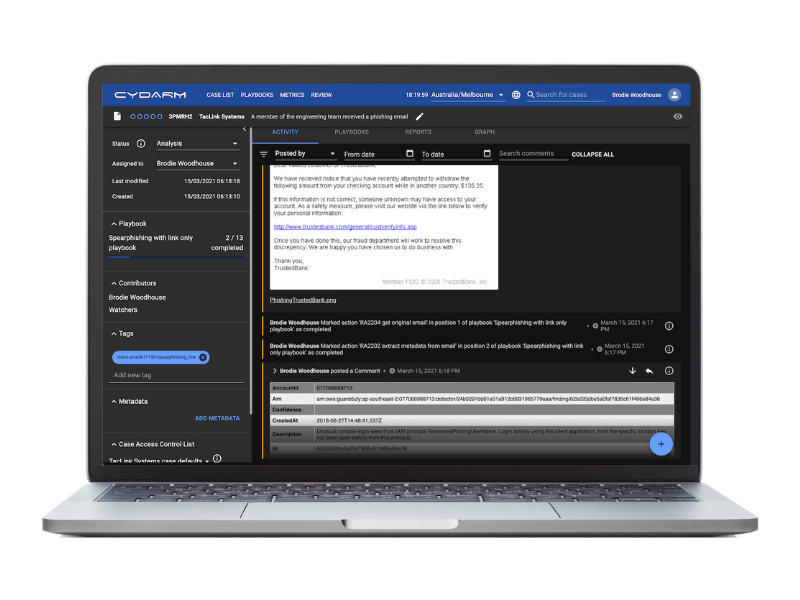Image resolution: width=800 pixels, height=600 pixels.
Task: Click the Cydarm logo
Action: (150, 95)
